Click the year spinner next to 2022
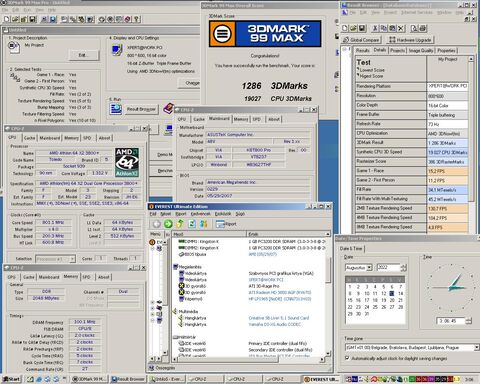480x384 pixels. 404,267
